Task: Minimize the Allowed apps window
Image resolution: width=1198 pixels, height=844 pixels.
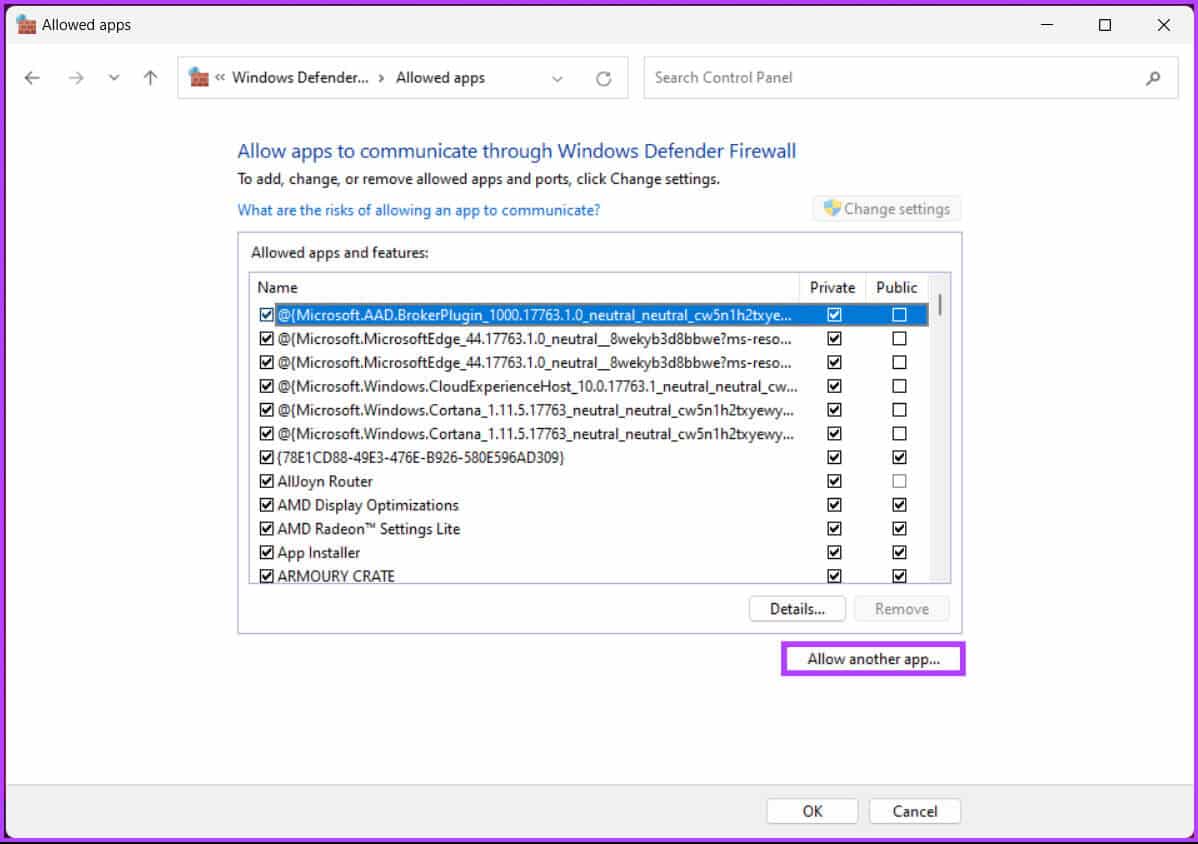Action: [x=1047, y=24]
